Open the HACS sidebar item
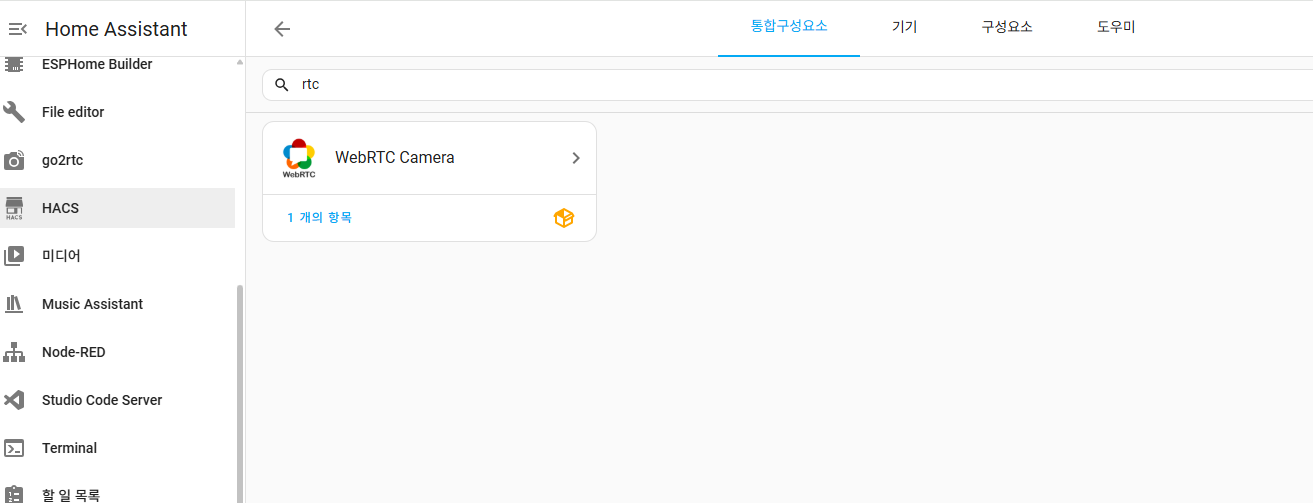The width and height of the screenshot is (1313, 503). (118, 208)
